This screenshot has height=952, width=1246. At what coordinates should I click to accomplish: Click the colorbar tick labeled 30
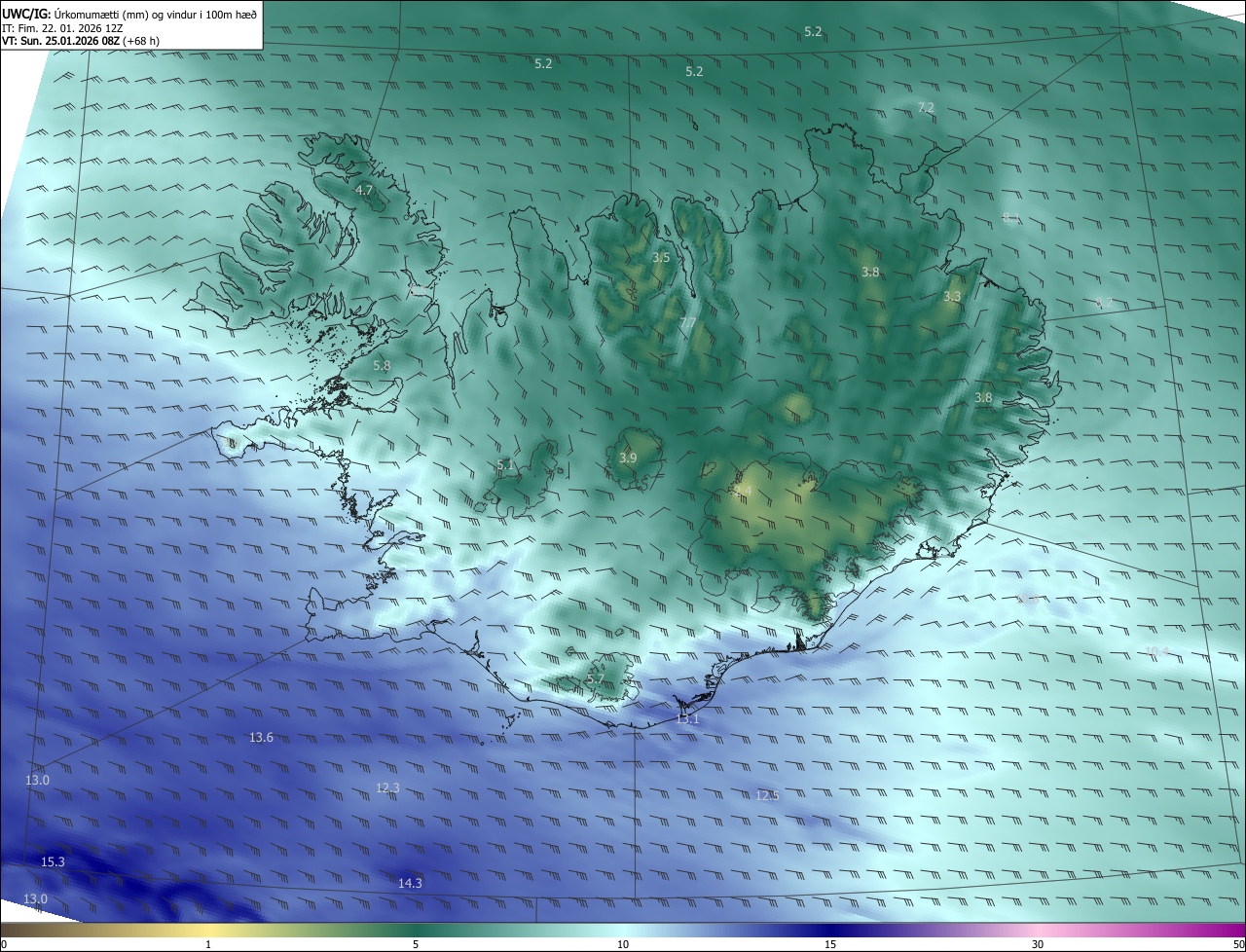click(1038, 944)
